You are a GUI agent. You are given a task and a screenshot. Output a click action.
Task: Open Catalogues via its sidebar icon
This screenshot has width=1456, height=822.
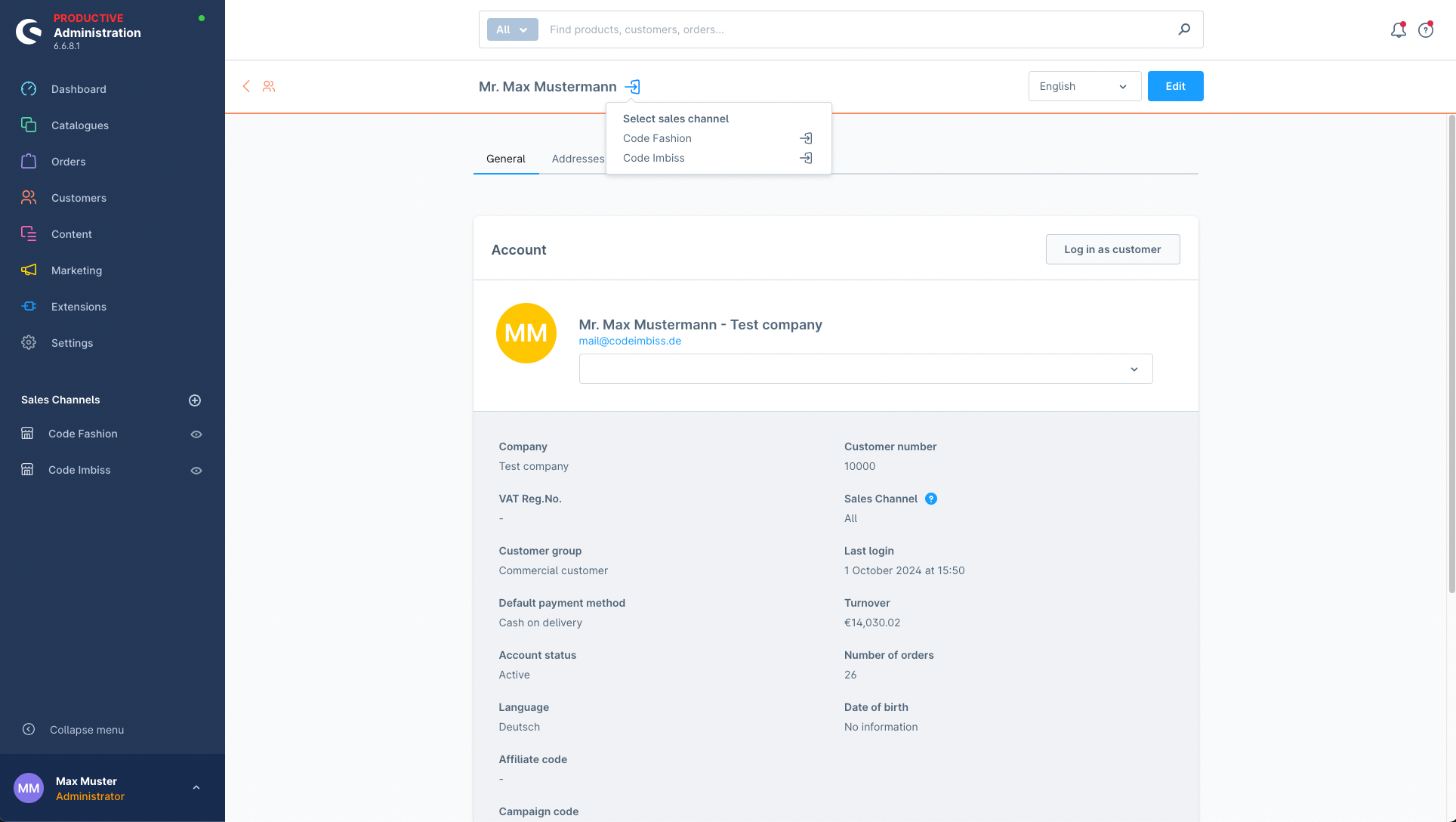click(29, 125)
